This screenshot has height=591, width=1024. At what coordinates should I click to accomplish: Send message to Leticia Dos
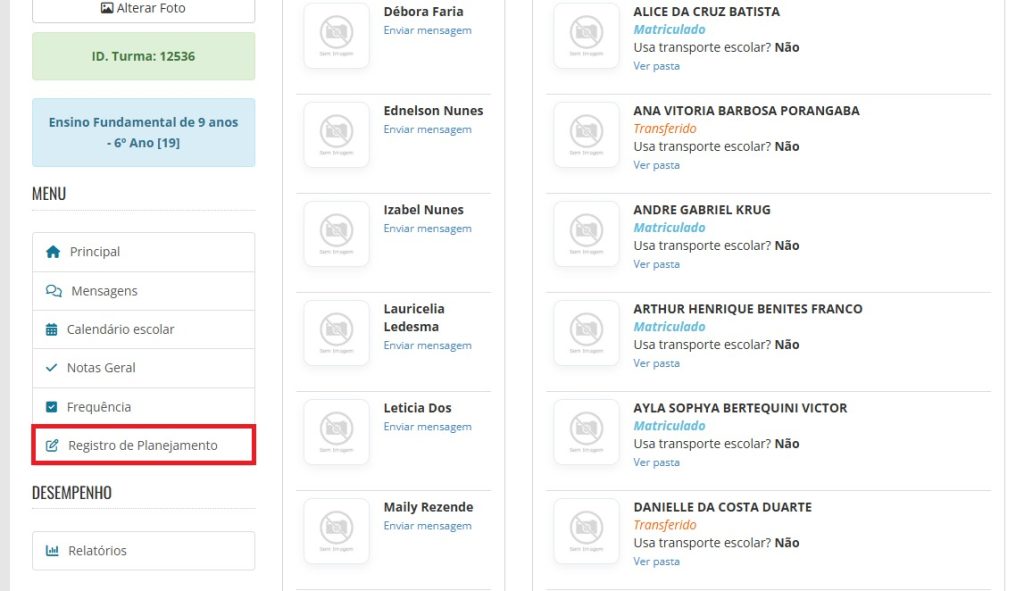coord(427,426)
